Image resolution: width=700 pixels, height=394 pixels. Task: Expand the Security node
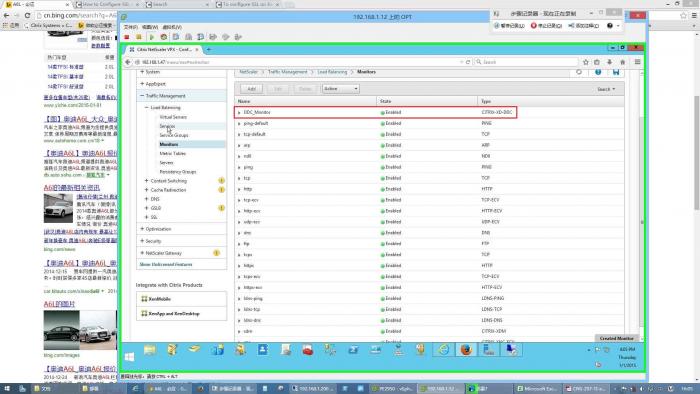point(142,241)
